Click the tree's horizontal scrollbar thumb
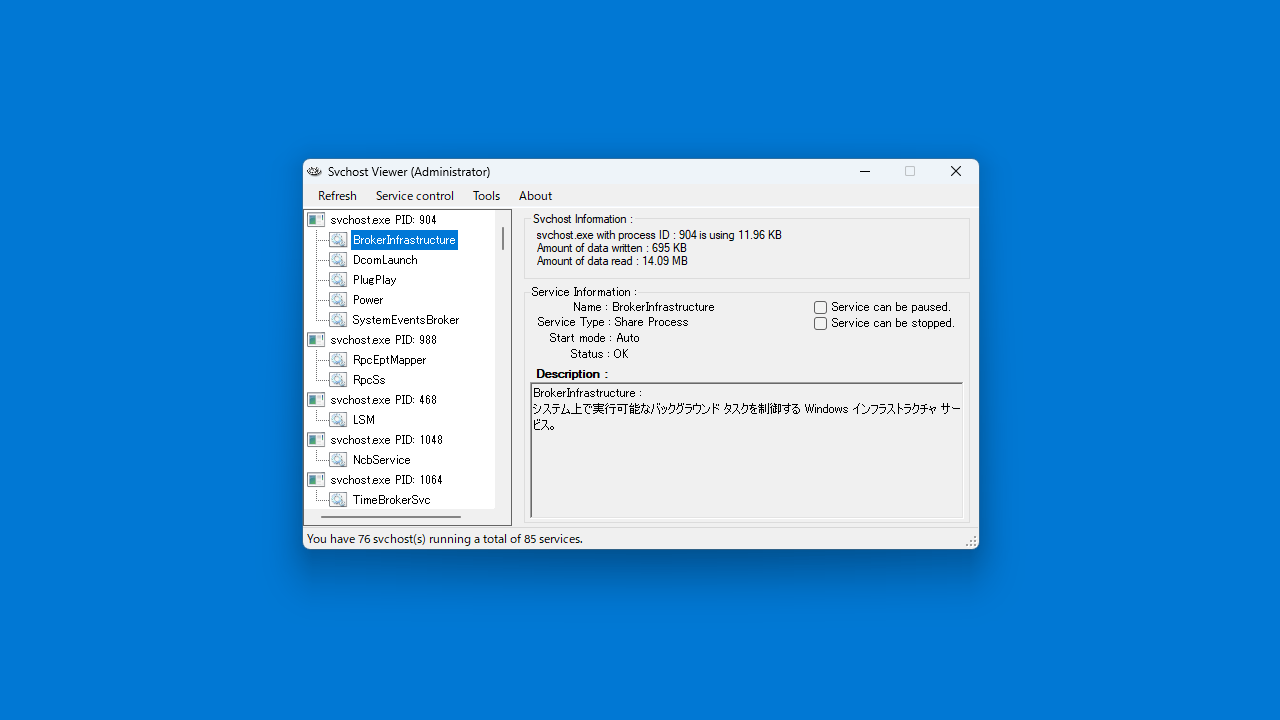Image resolution: width=1280 pixels, height=720 pixels. pos(391,517)
